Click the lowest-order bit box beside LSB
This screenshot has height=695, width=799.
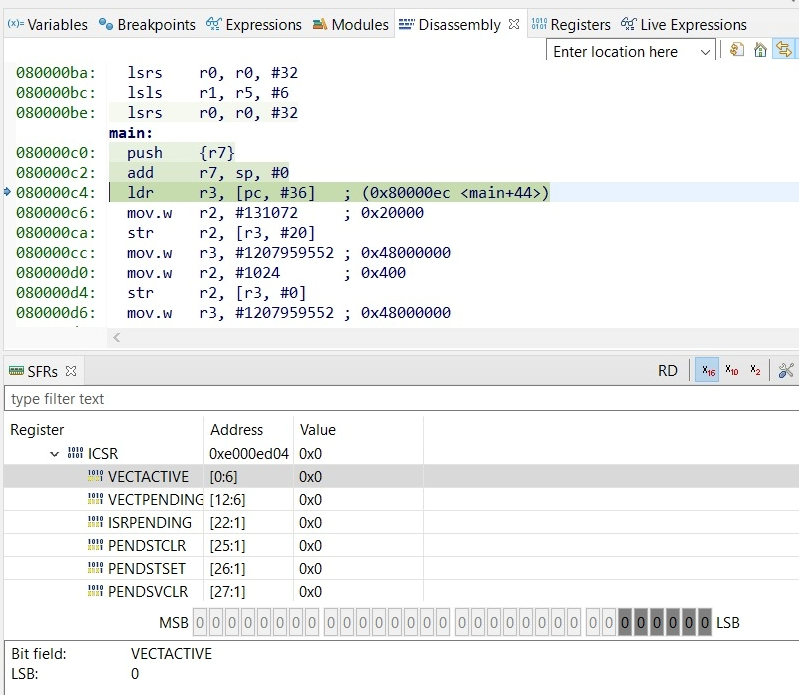705,622
